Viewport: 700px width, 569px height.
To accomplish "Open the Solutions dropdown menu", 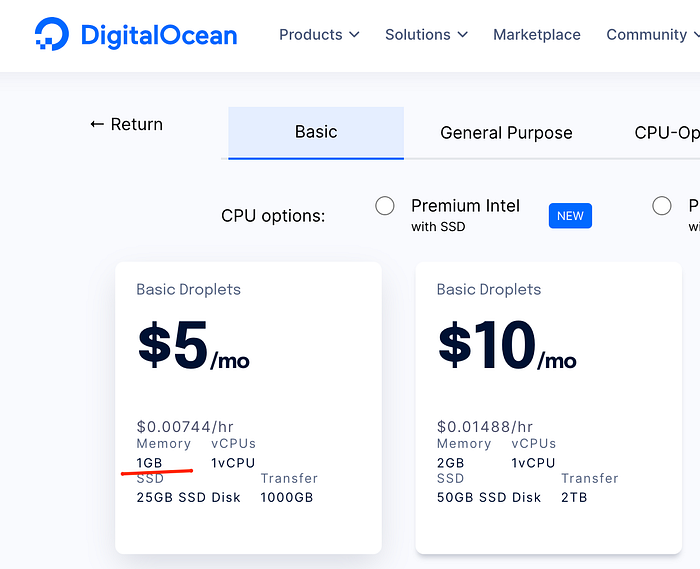I will (x=426, y=35).
